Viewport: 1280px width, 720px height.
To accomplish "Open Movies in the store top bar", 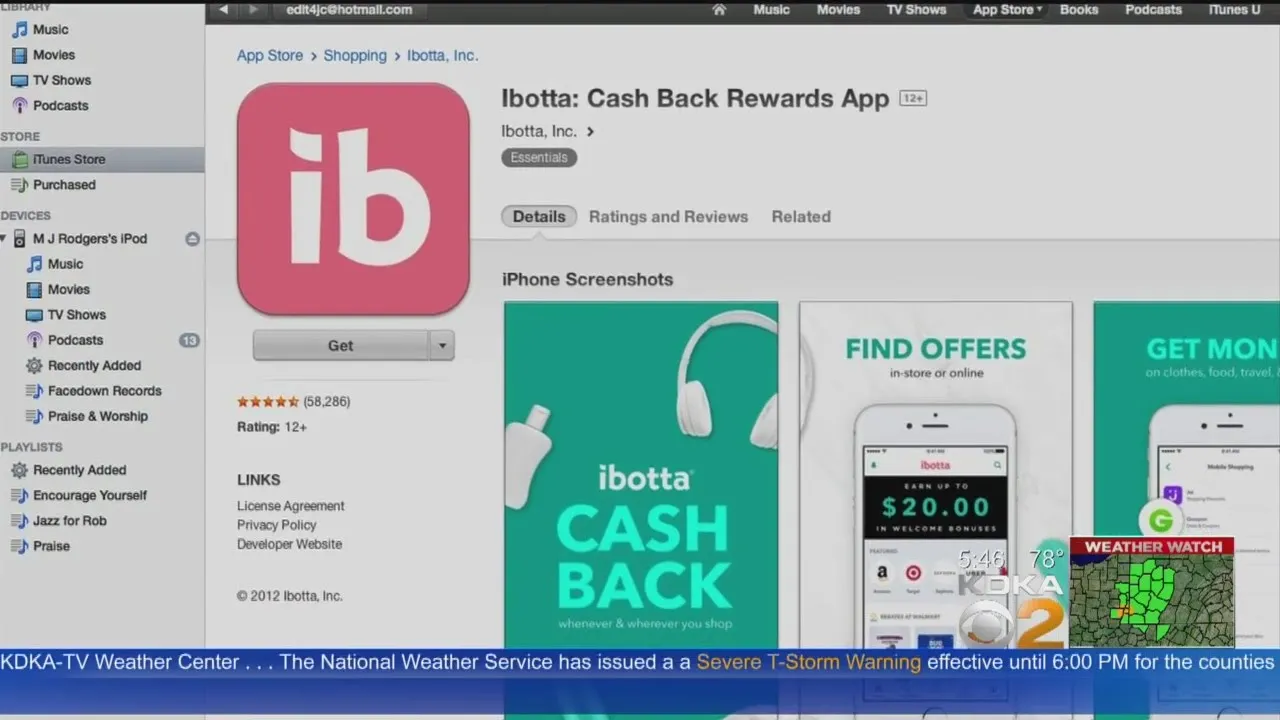I will [838, 10].
